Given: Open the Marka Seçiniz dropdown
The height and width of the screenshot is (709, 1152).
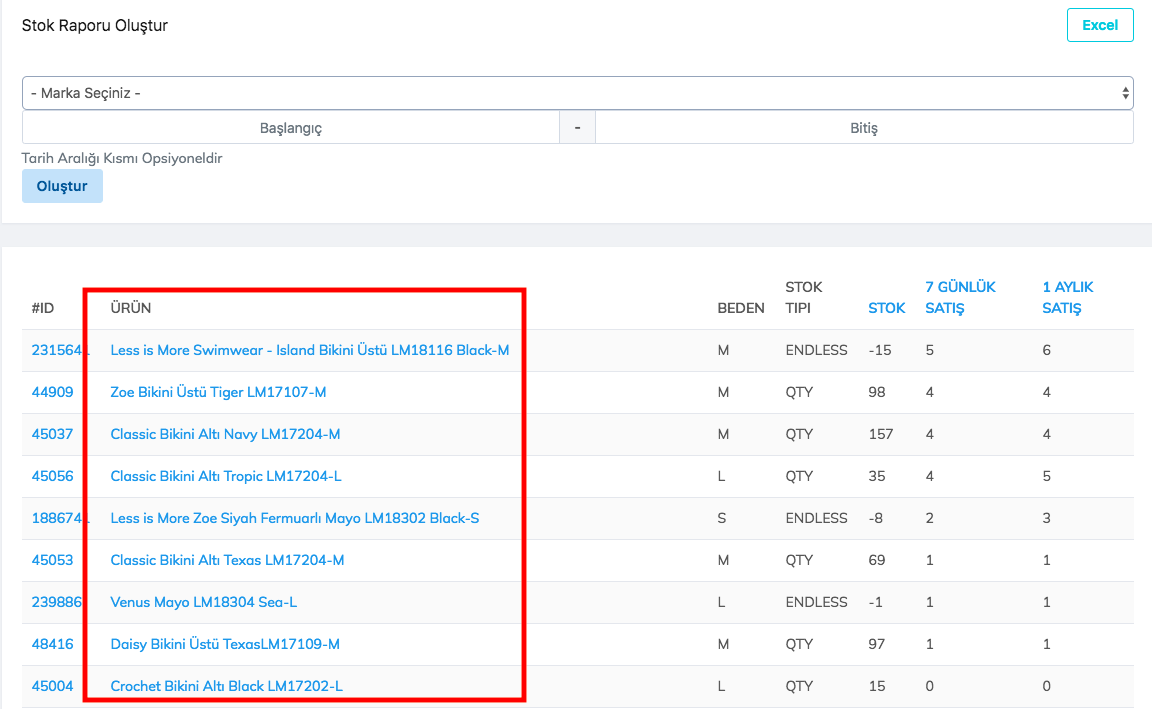Looking at the screenshot, I should [577, 93].
